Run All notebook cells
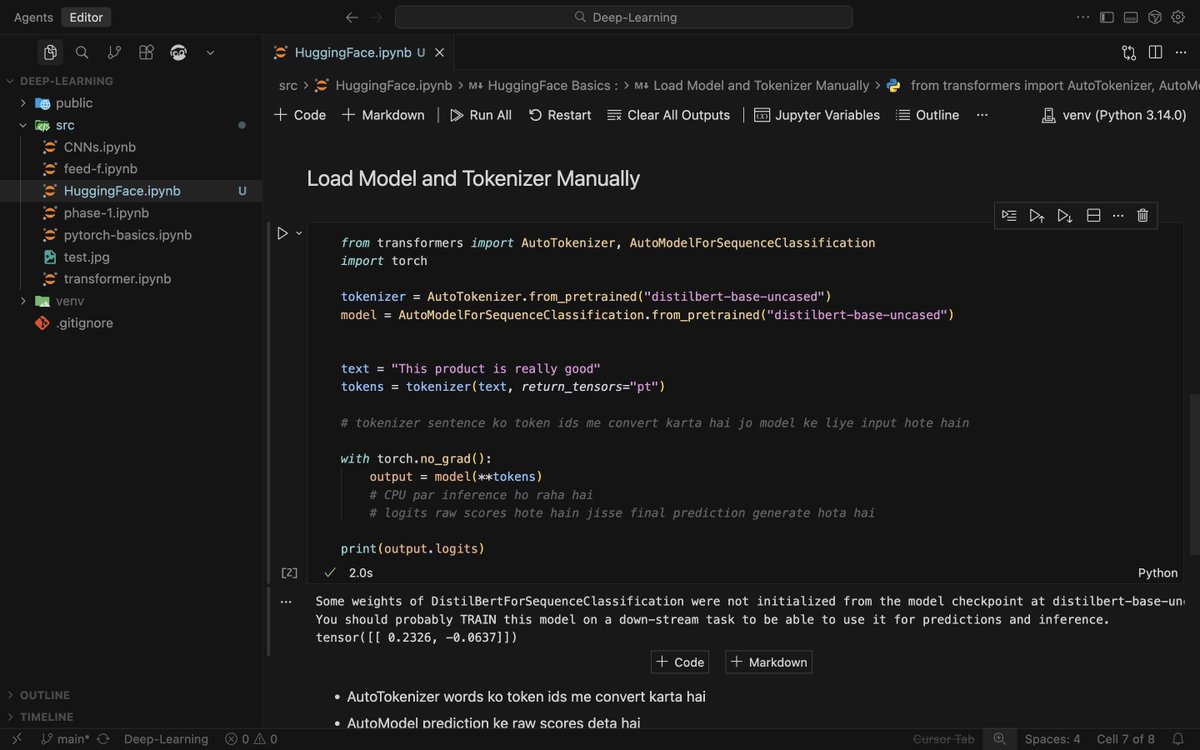The width and height of the screenshot is (1200, 750). coord(481,115)
